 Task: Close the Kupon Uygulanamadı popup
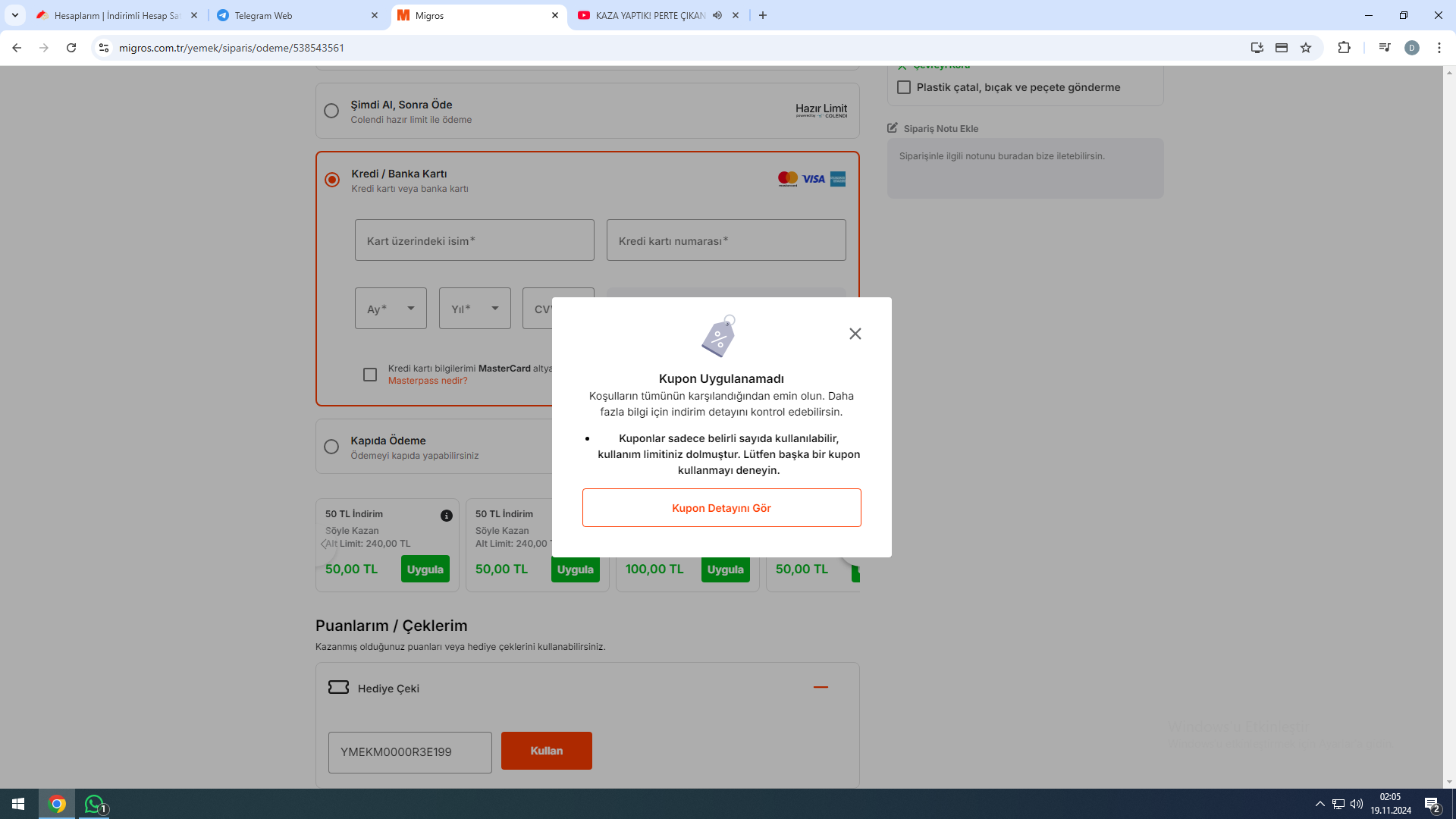(x=855, y=334)
